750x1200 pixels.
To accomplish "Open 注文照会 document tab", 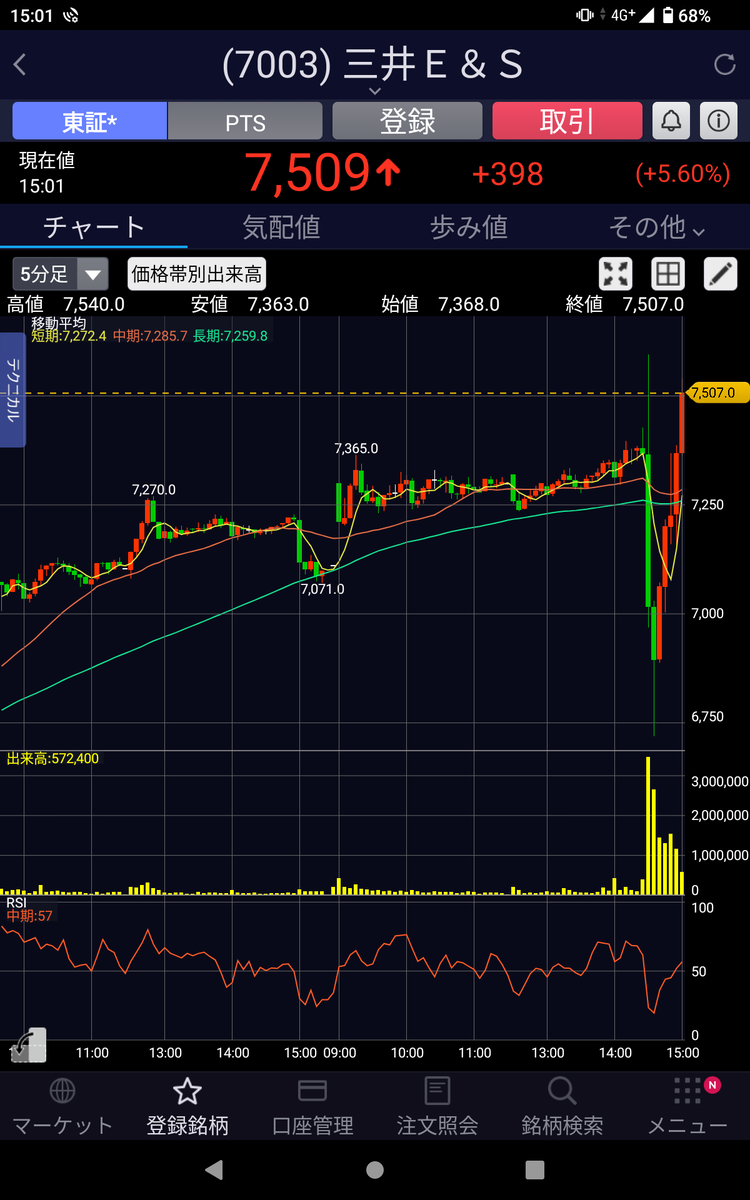I will point(437,1108).
